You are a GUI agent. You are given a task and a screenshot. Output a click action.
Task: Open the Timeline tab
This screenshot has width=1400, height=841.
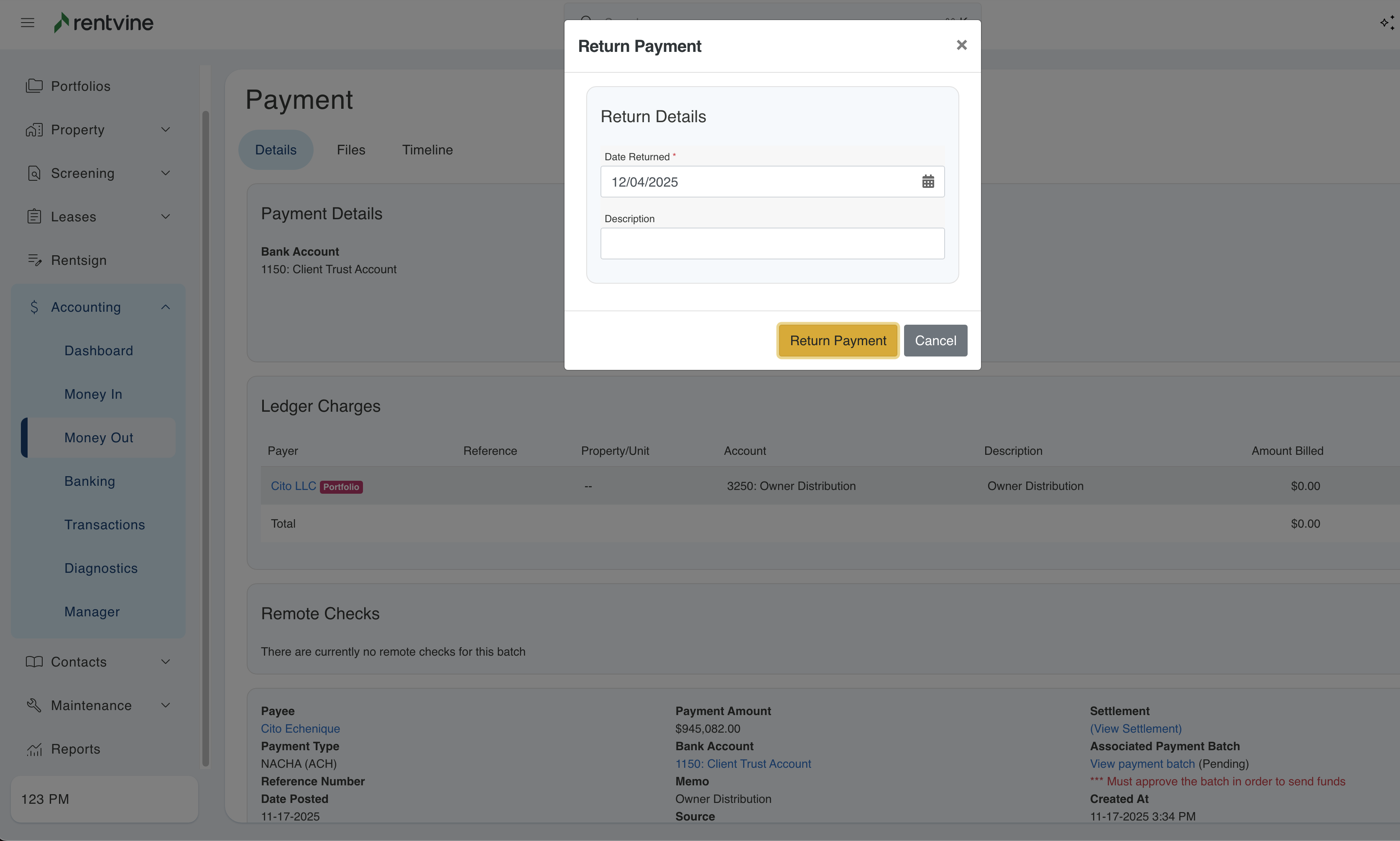427,150
